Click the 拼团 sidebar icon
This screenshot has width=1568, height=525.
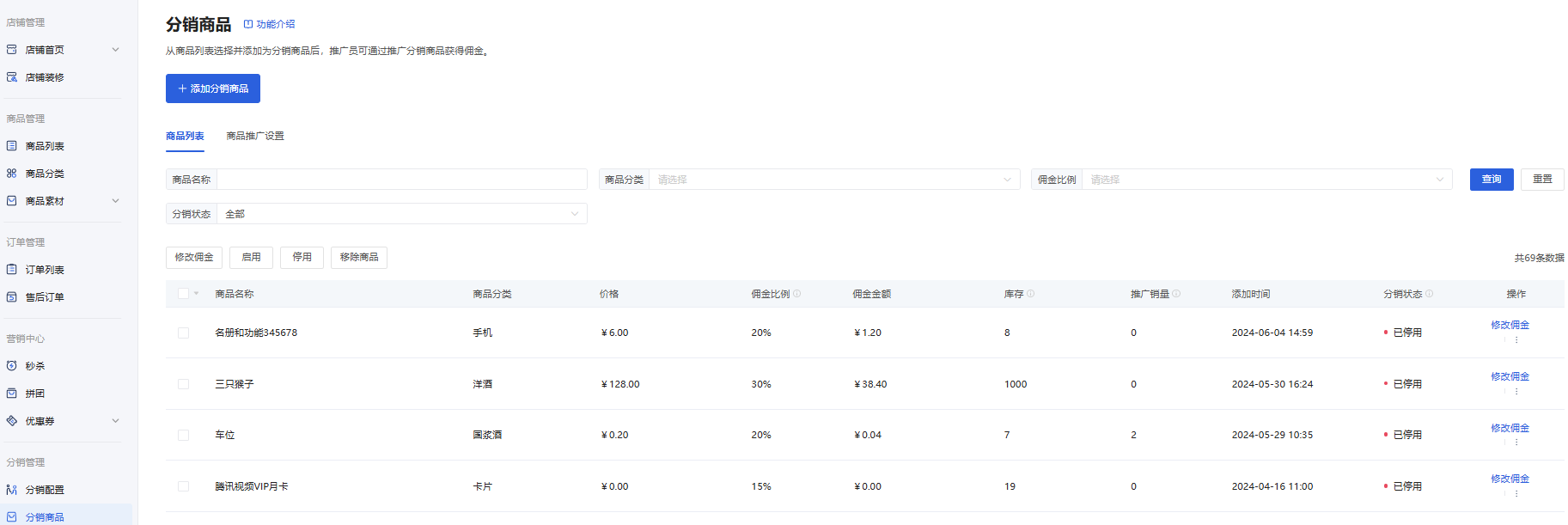12,394
